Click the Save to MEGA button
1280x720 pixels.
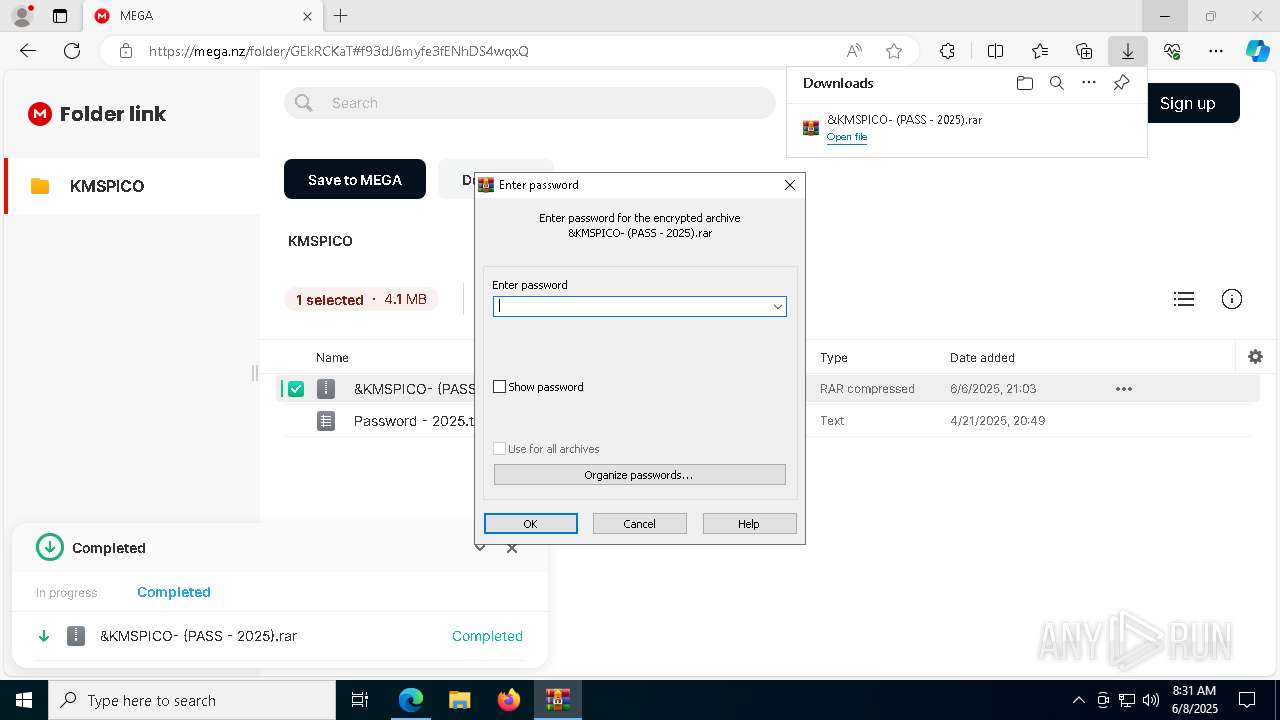pos(355,180)
